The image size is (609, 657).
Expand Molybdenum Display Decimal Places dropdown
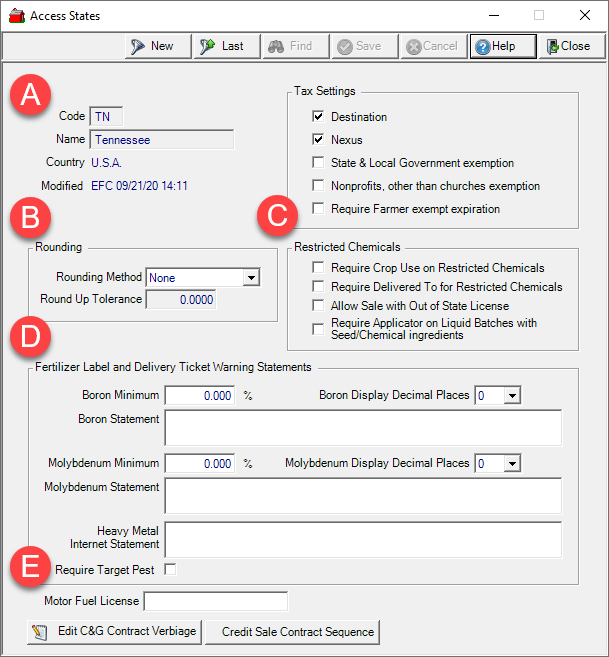click(512, 464)
